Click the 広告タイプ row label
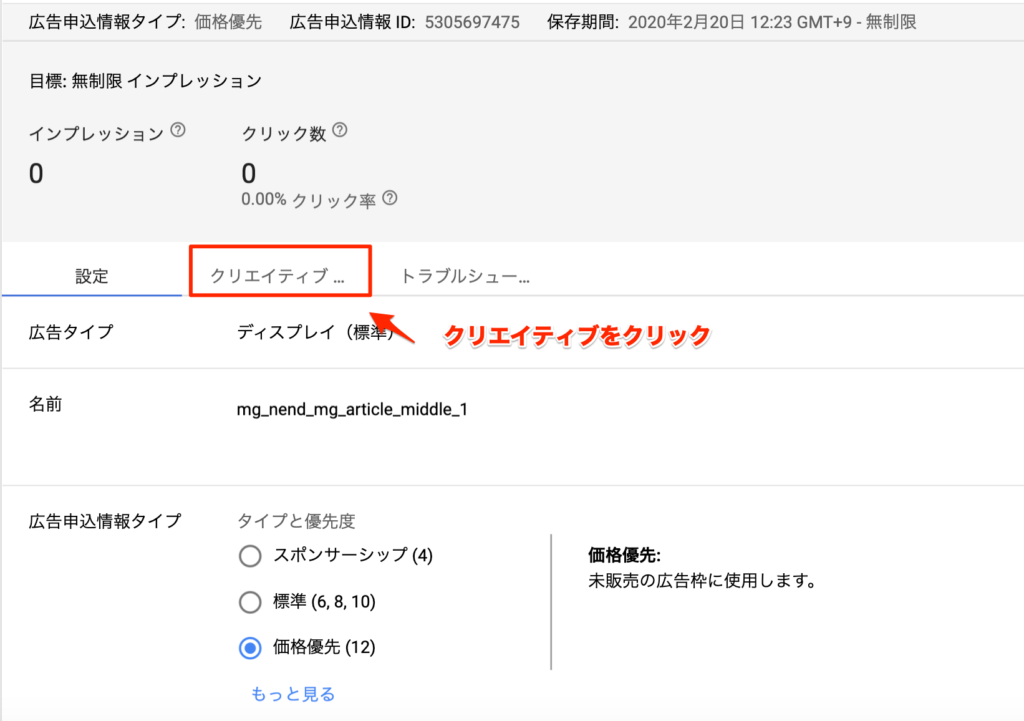Screen dimensions: 1024x721 click(x=71, y=332)
